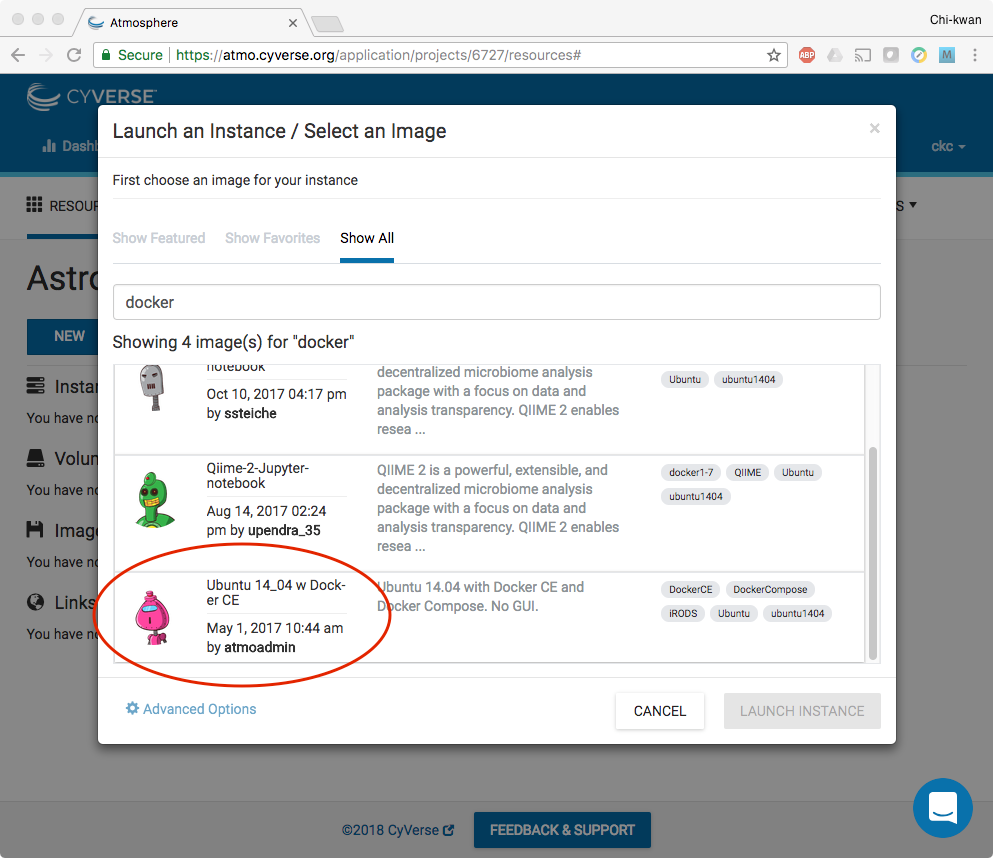Switch to the Show Favorites tab
The height and width of the screenshot is (858, 993).
tap(273, 238)
